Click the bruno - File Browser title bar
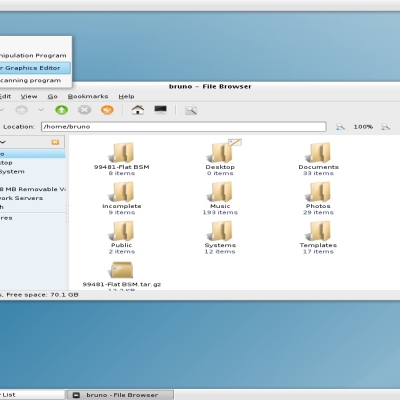400x400 pixels. [x=210, y=87]
